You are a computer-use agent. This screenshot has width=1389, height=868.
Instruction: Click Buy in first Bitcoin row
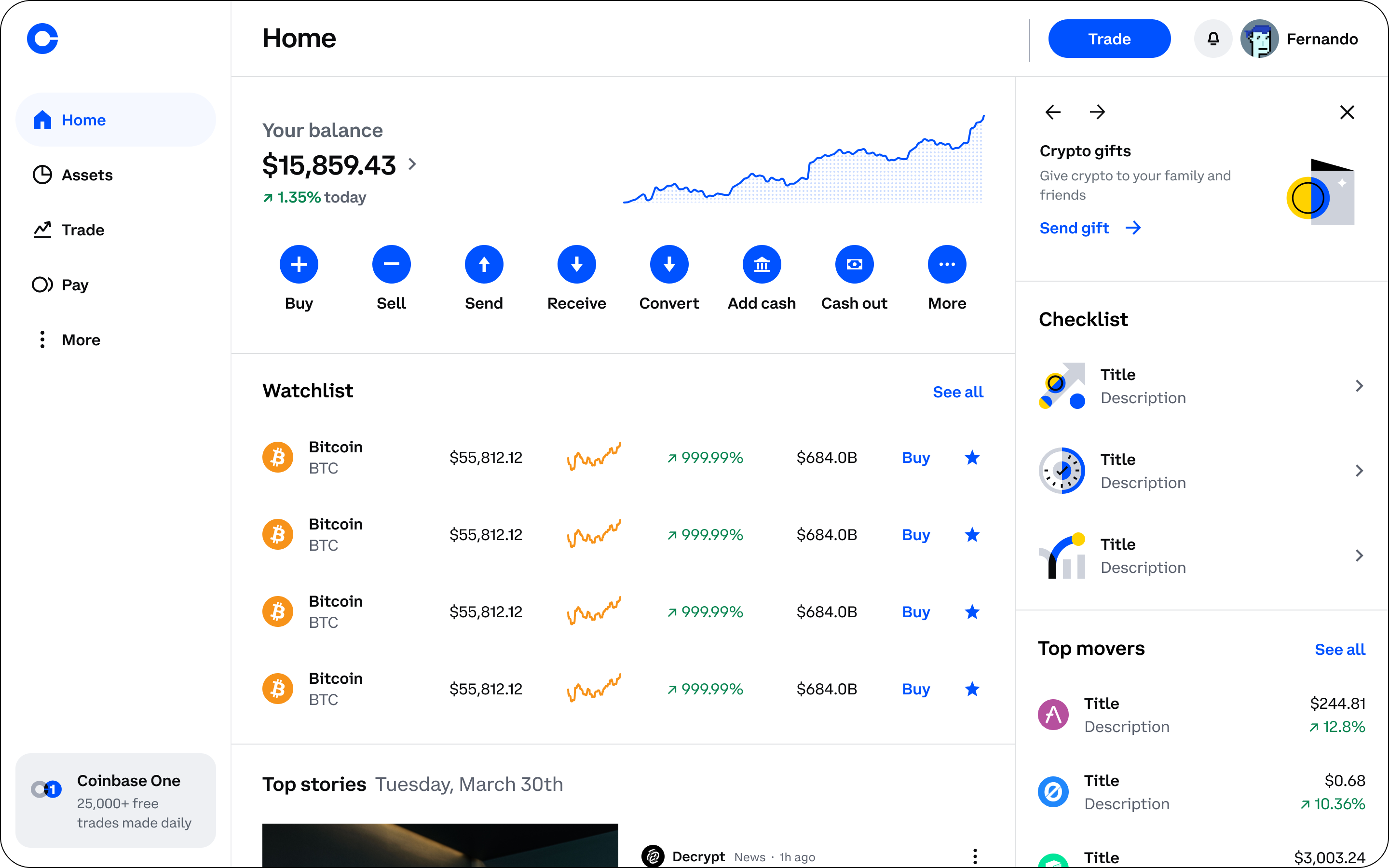915,458
